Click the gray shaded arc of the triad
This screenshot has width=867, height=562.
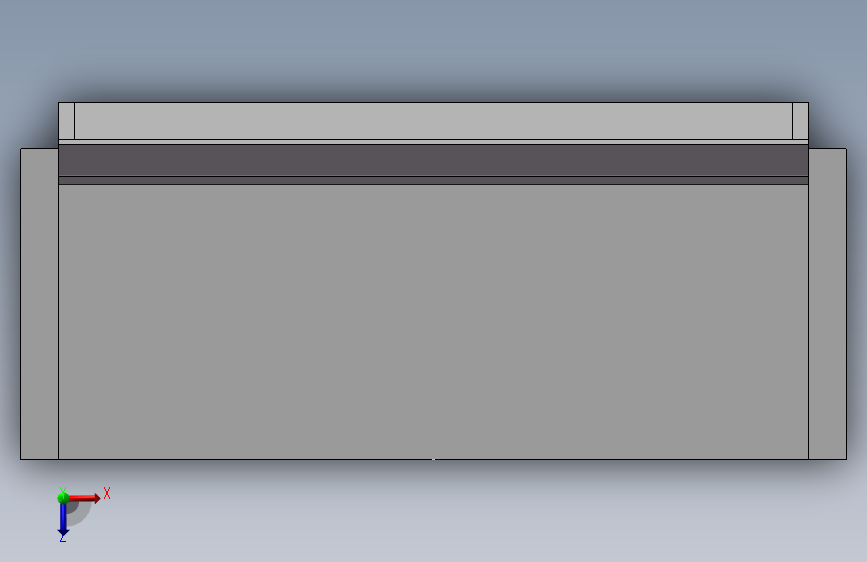(79, 514)
